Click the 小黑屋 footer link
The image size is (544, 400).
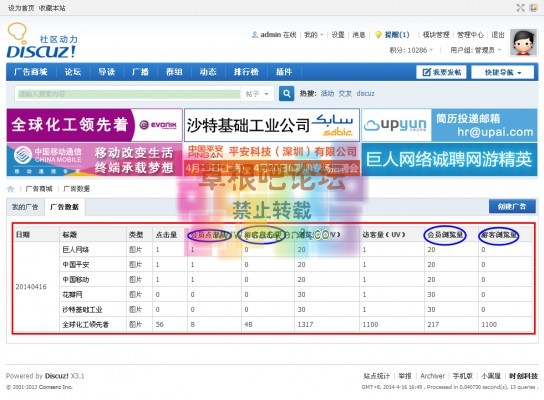pos(491,376)
